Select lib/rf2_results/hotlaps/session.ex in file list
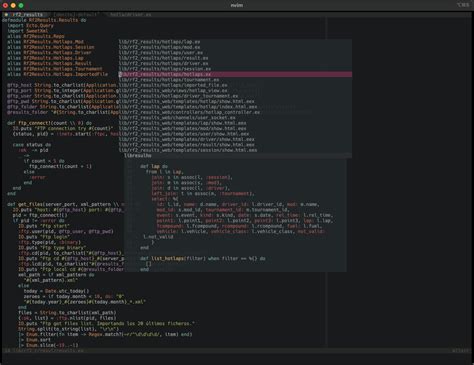This screenshot has height=365, width=474. [x=165, y=69]
